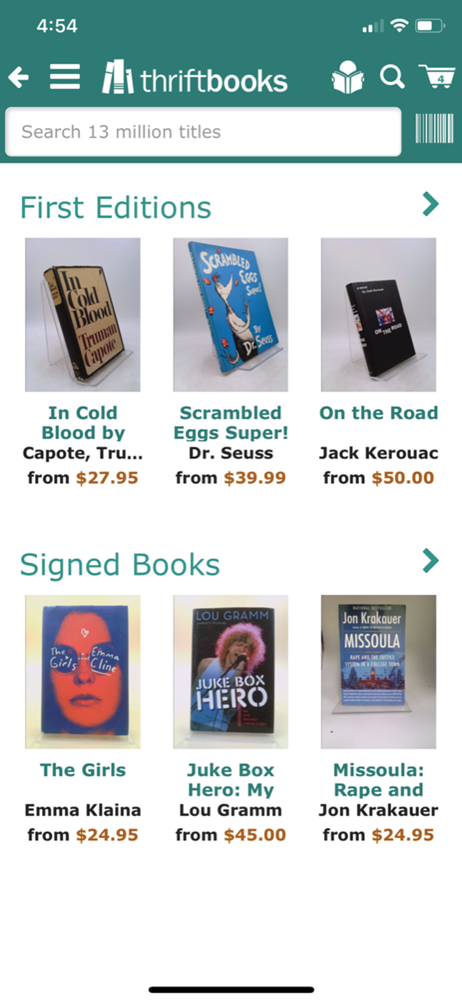Open the hamburger menu
This screenshot has height=1000, width=462.
point(65,77)
